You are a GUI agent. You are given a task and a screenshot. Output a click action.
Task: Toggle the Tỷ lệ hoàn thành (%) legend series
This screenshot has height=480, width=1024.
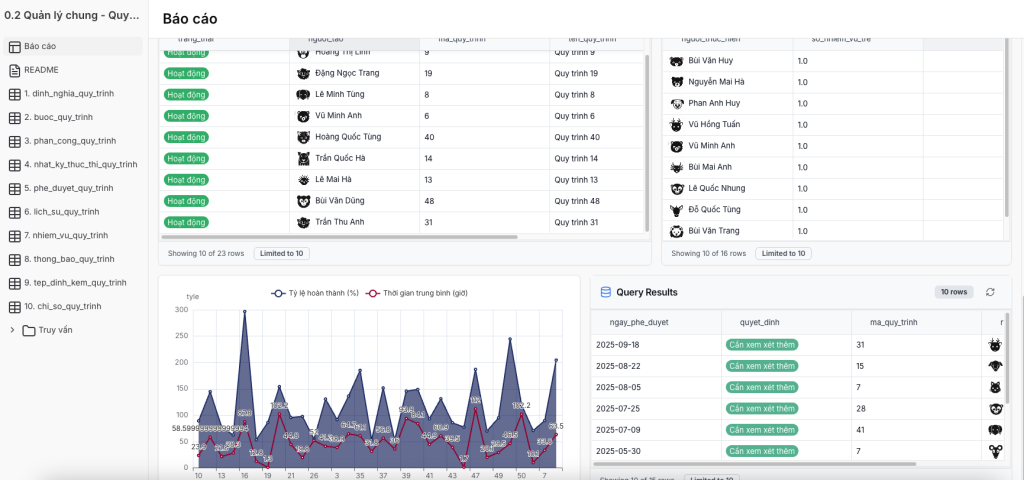point(315,293)
